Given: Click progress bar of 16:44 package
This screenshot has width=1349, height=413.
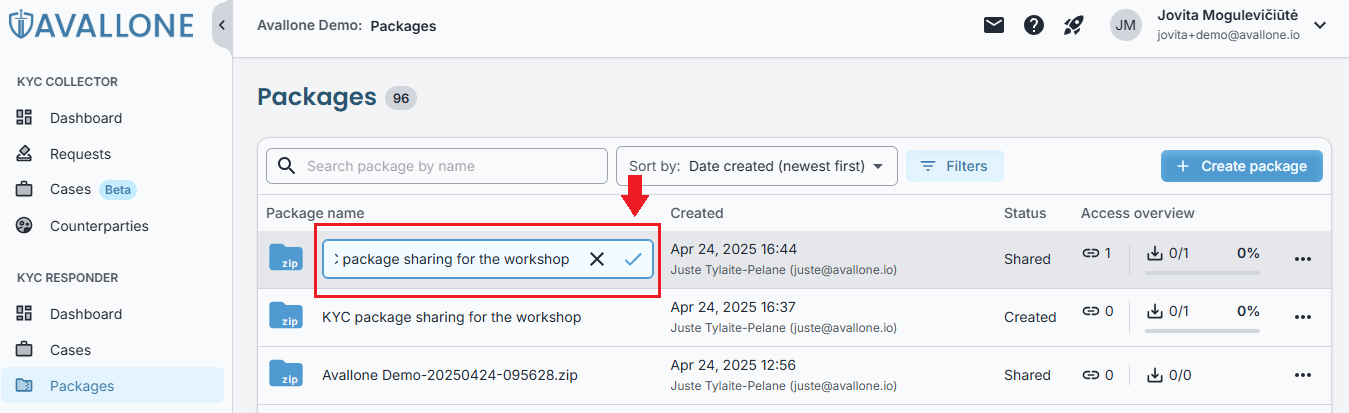Looking at the screenshot, I should point(1203,272).
